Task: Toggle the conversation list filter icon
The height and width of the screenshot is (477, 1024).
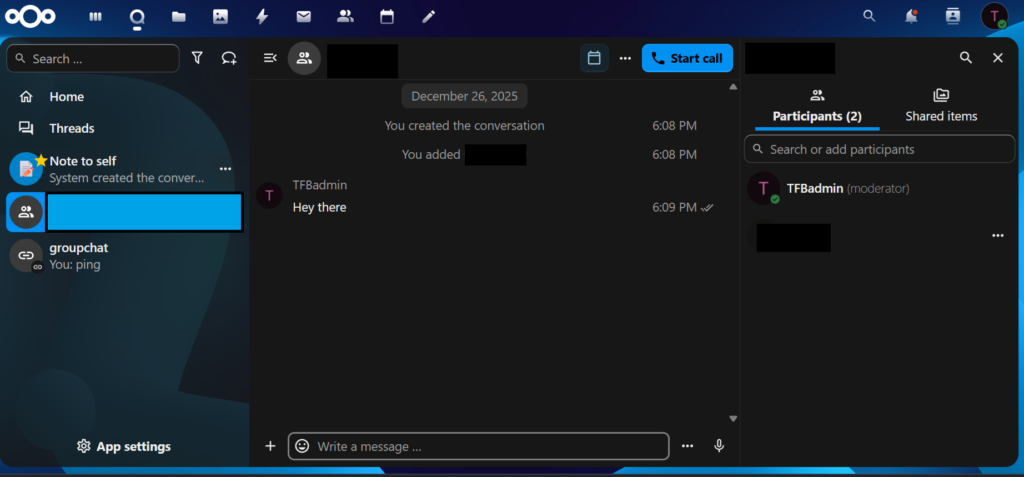Action: (197, 58)
